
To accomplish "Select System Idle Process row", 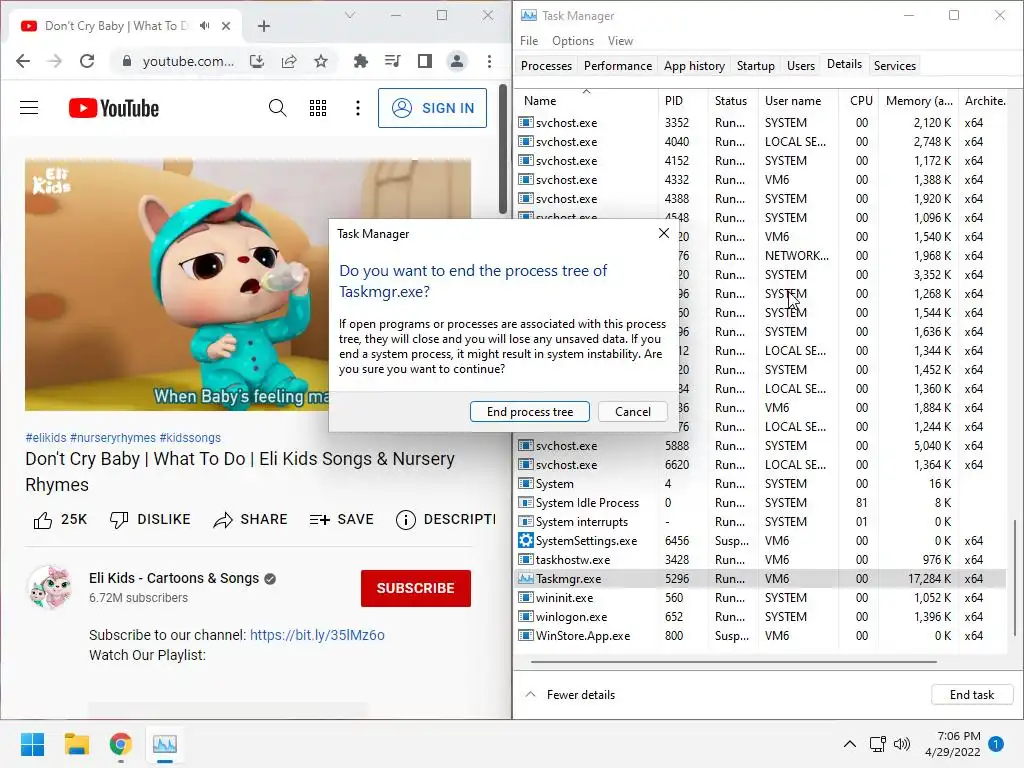I will pos(761,503).
